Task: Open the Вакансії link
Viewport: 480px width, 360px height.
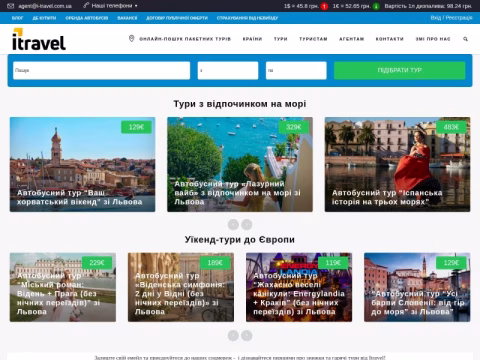Action: pos(127,18)
